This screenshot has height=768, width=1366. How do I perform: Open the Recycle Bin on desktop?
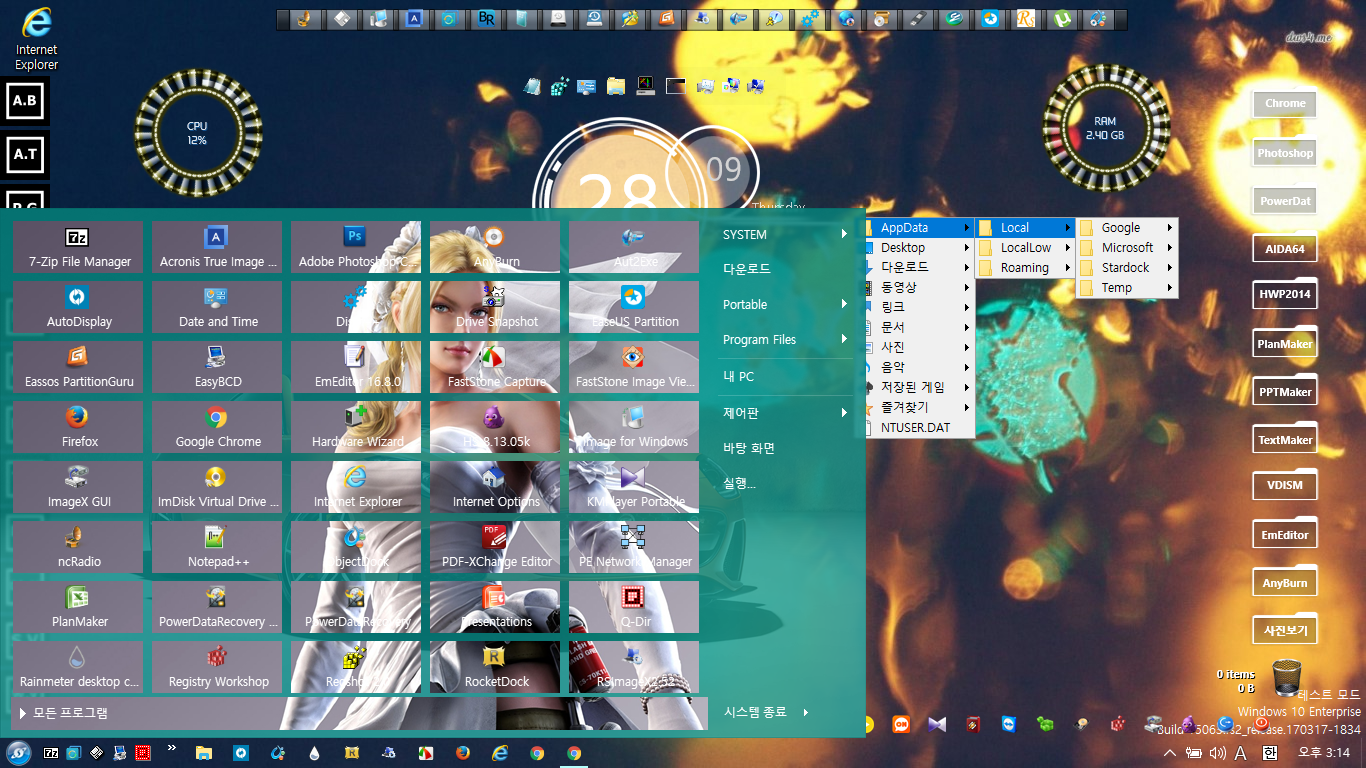pyautogui.click(x=1288, y=678)
